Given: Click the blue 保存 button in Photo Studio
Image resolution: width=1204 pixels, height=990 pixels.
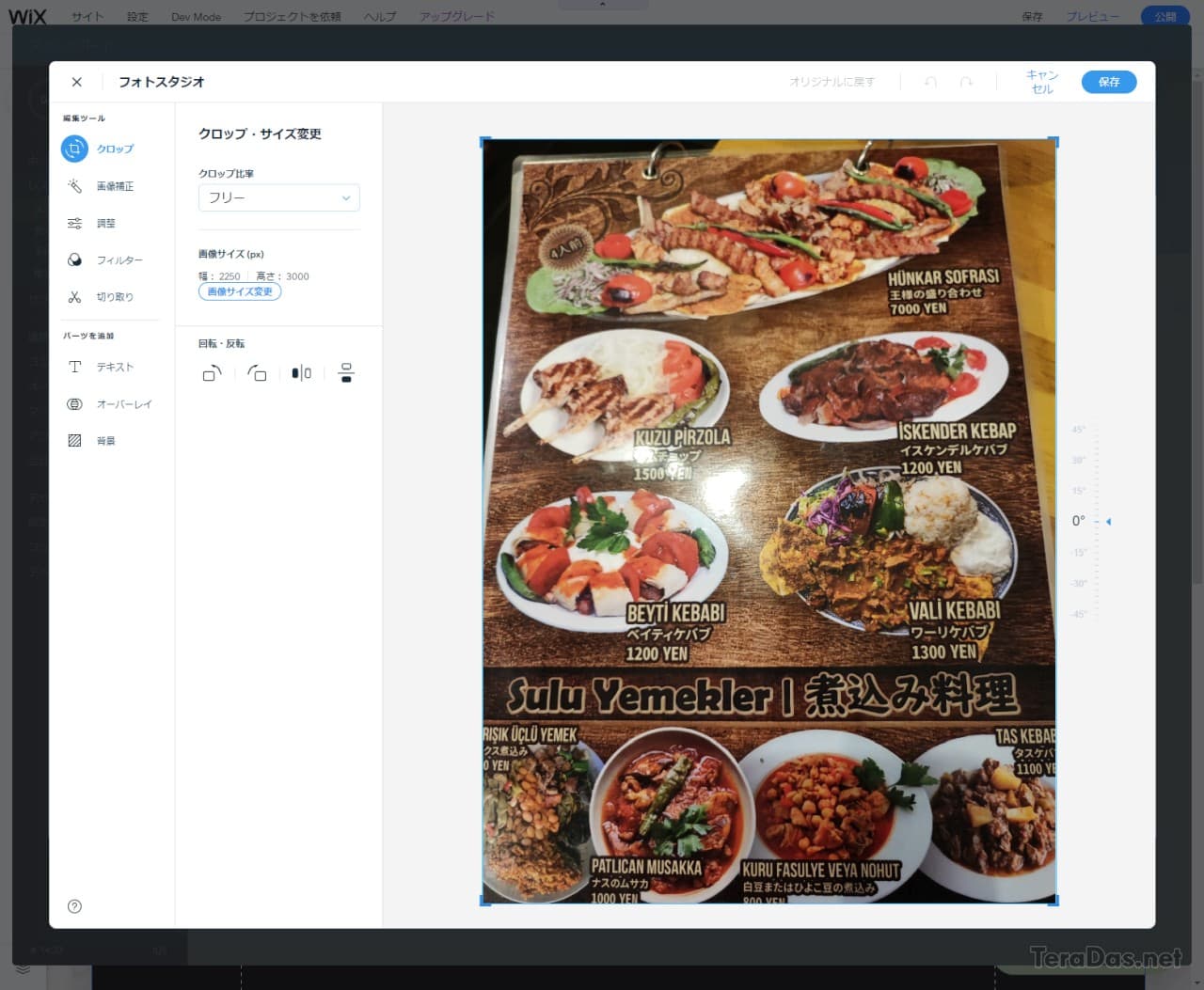Looking at the screenshot, I should (1109, 82).
